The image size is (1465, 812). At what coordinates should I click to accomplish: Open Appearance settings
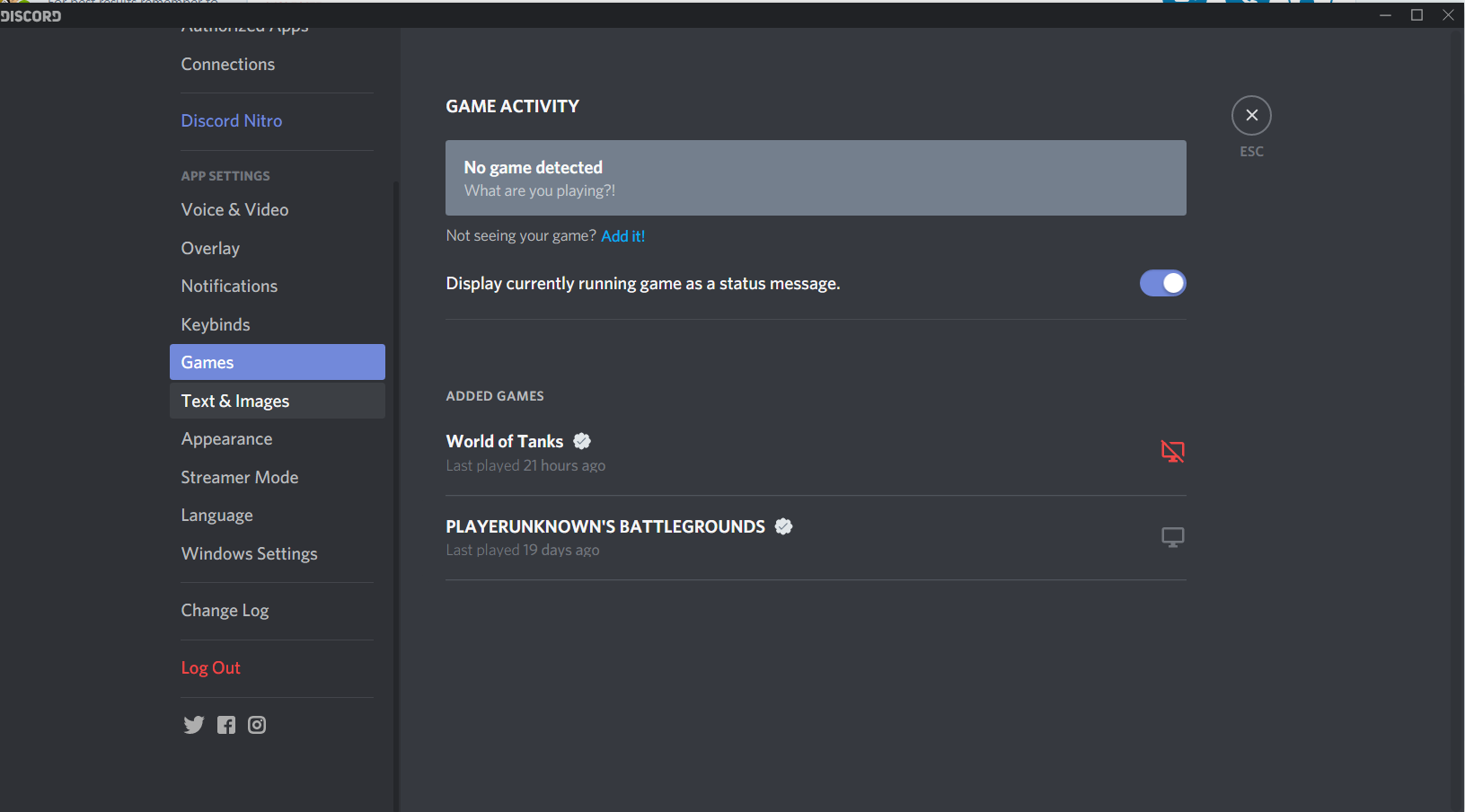[277, 439]
